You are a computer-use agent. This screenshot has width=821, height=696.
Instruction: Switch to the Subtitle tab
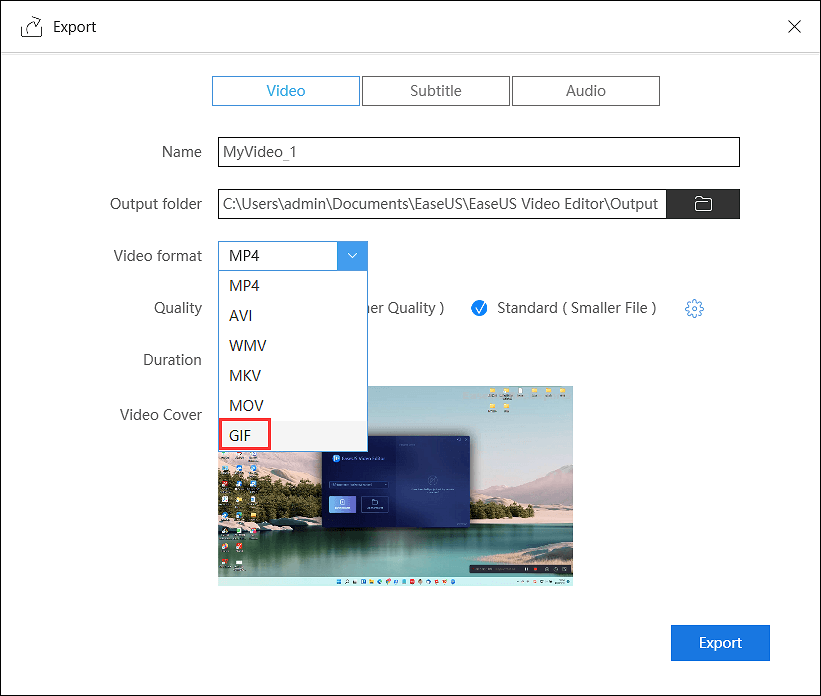point(436,91)
